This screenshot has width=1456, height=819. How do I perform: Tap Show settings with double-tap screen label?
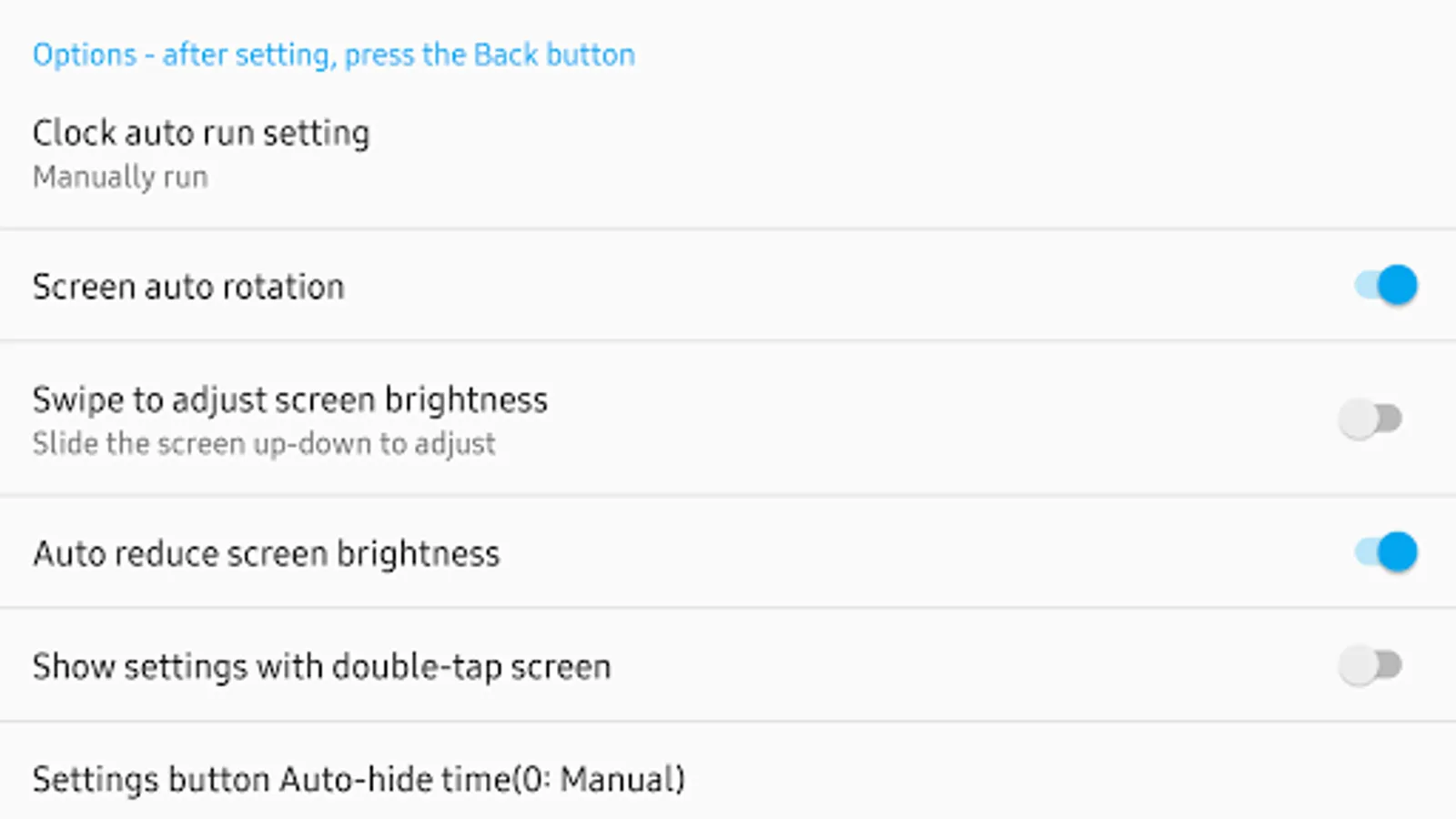[x=322, y=667]
